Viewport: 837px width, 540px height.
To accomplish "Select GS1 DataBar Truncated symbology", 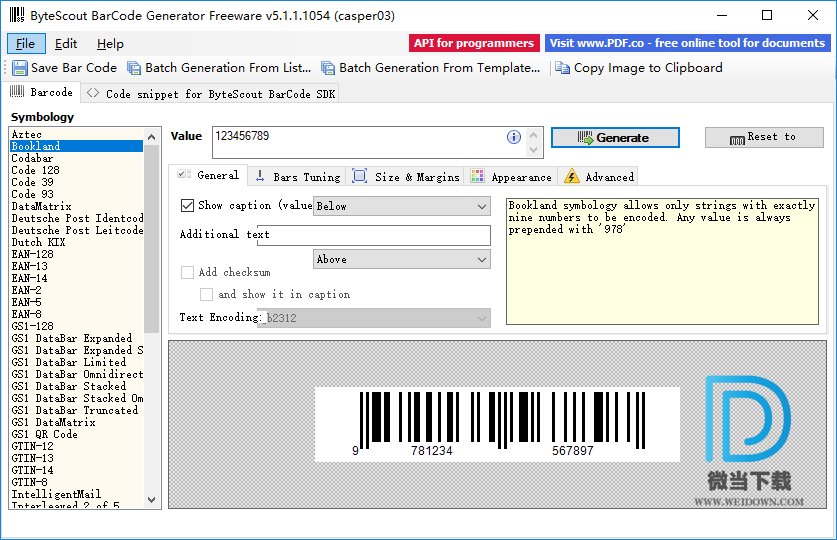I will point(76,410).
